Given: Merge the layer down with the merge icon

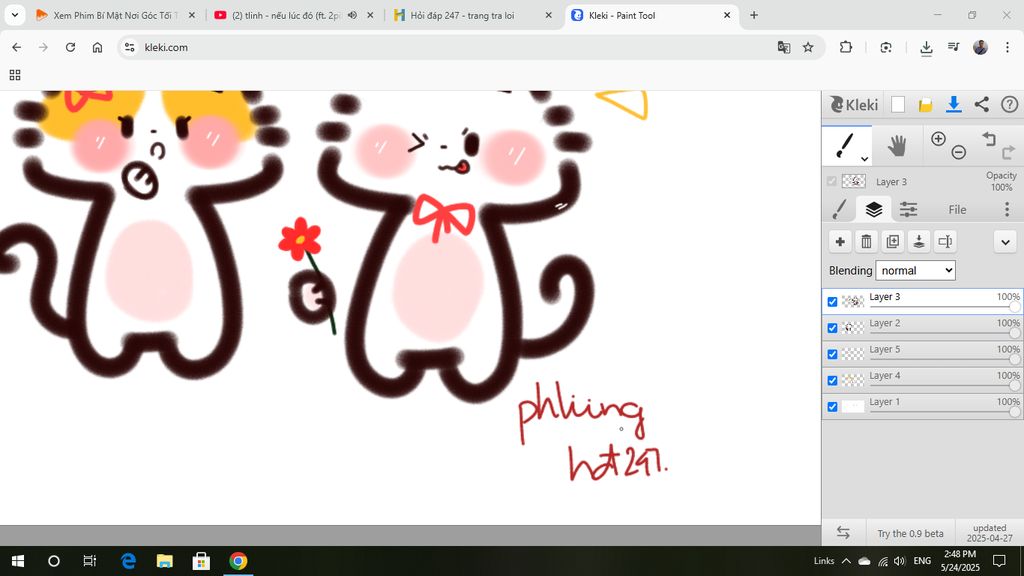Looking at the screenshot, I should click(x=918, y=241).
